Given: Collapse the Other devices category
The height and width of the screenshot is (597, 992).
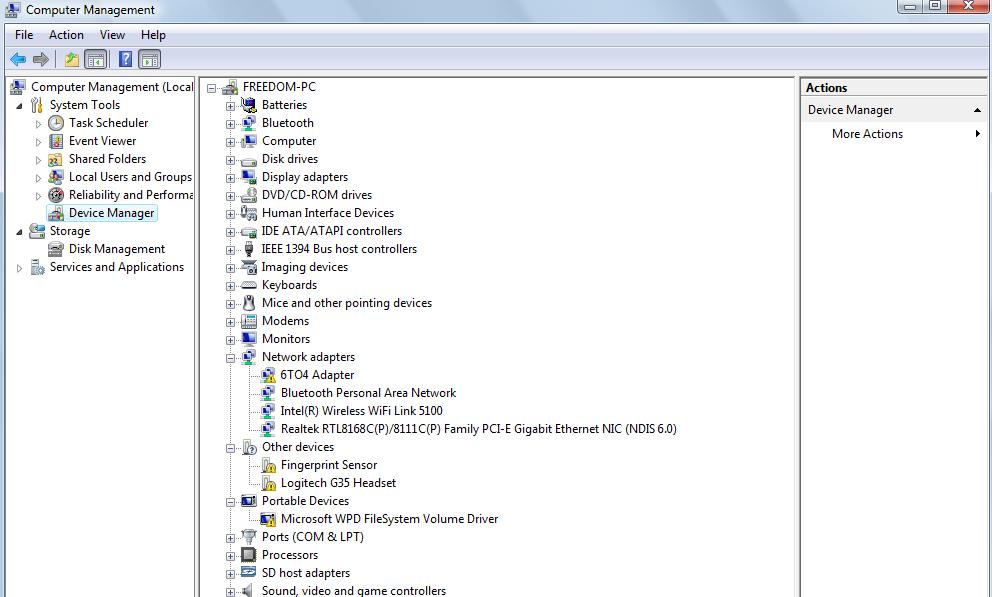Looking at the screenshot, I should pyautogui.click(x=230, y=448).
